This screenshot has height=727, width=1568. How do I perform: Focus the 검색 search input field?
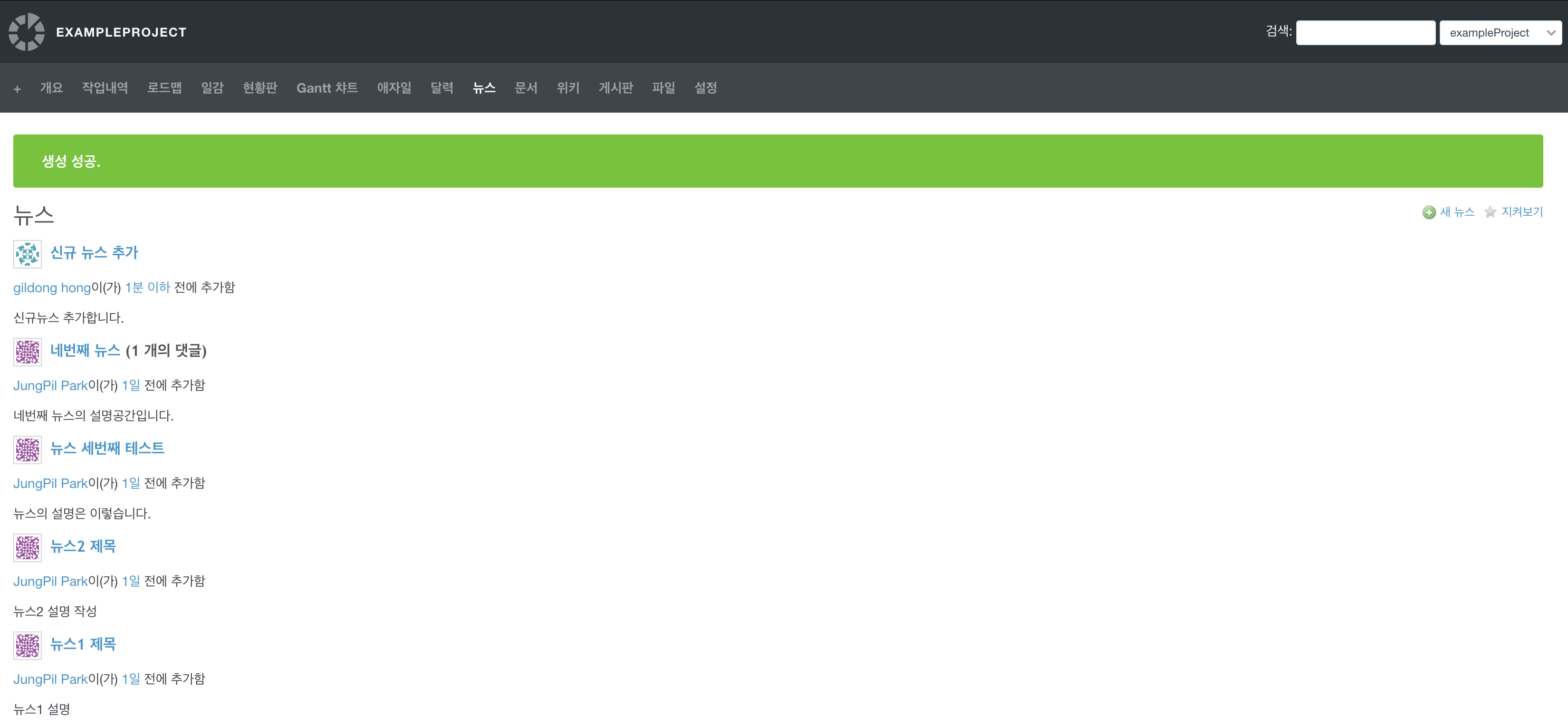[1365, 33]
